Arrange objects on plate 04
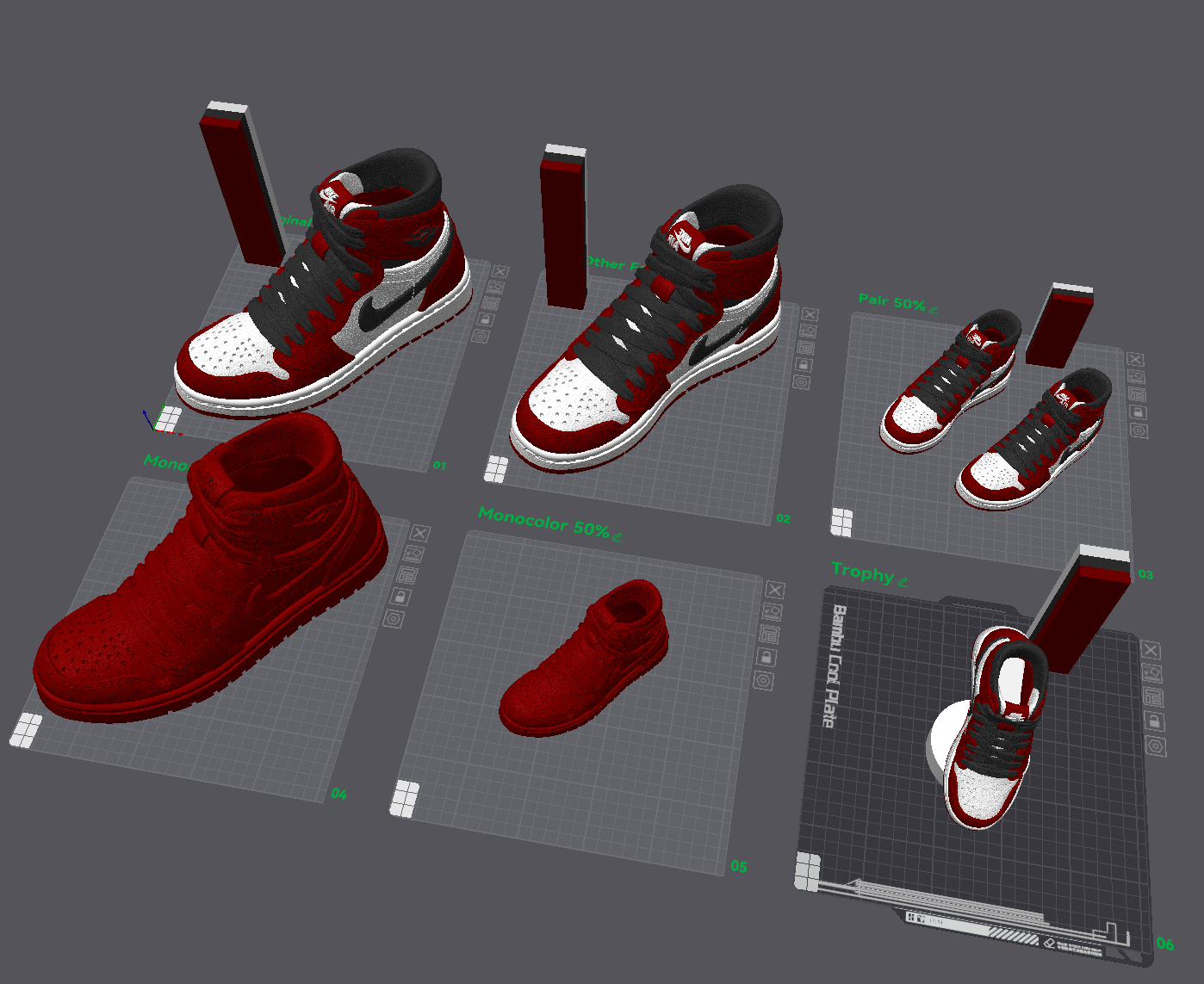 click(407, 575)
